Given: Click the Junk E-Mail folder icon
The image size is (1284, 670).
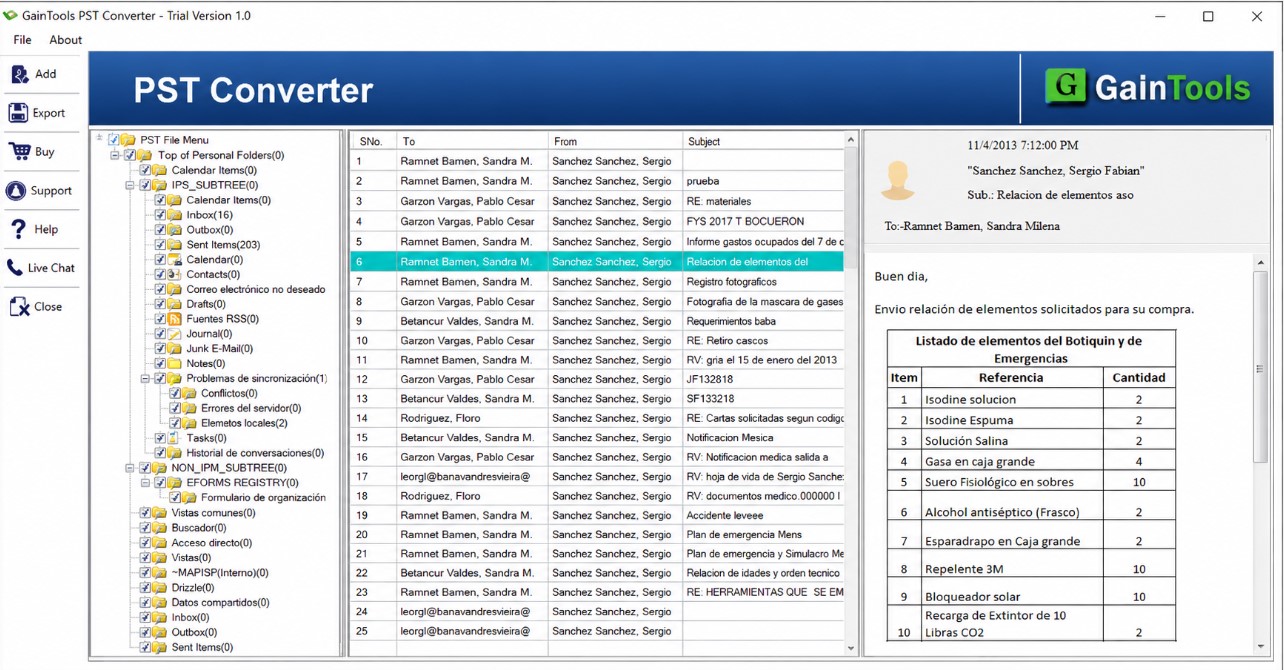Looking at the screenshot, I should 175,349.
